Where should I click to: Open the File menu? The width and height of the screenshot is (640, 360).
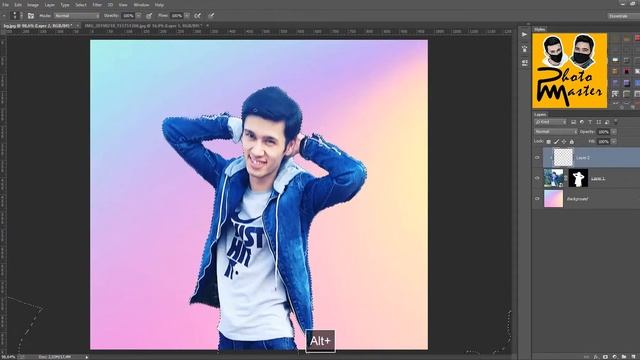(6, 5)
